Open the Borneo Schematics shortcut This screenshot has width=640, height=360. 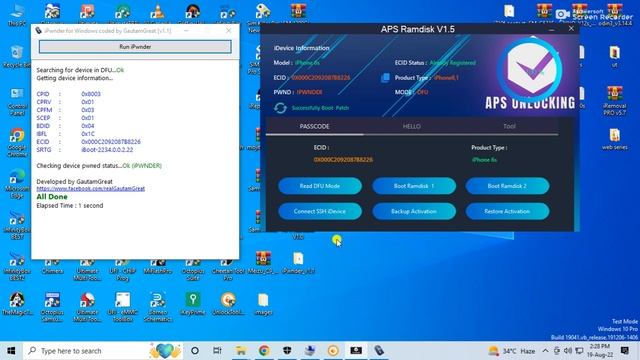click(158, 307)
